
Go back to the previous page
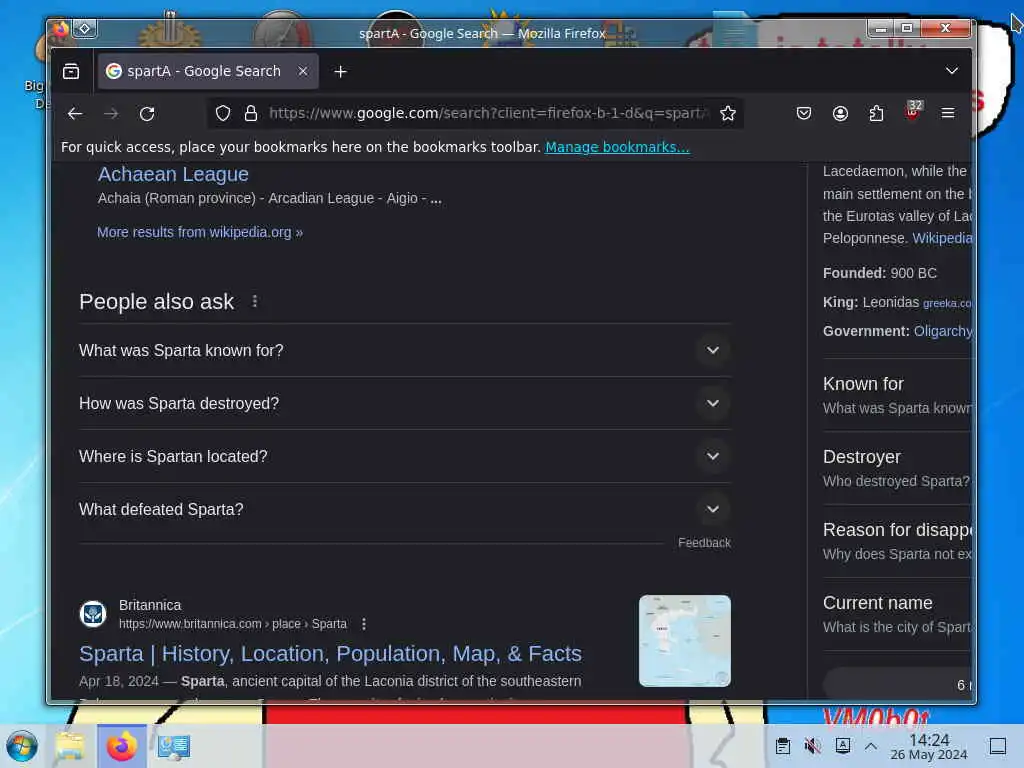coord(75,114)
